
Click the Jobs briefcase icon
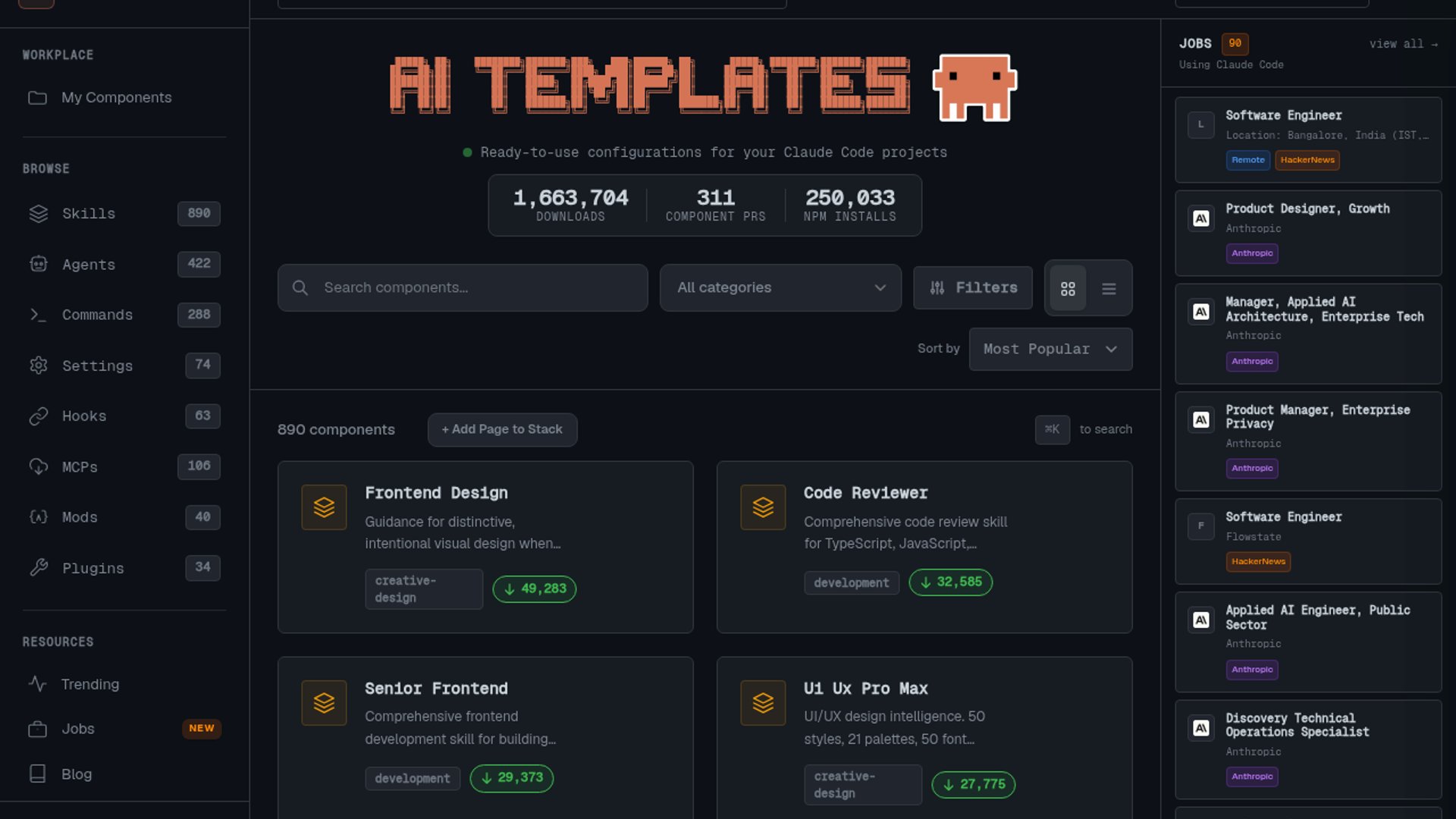pyautogui.click(x=37, y=729)
